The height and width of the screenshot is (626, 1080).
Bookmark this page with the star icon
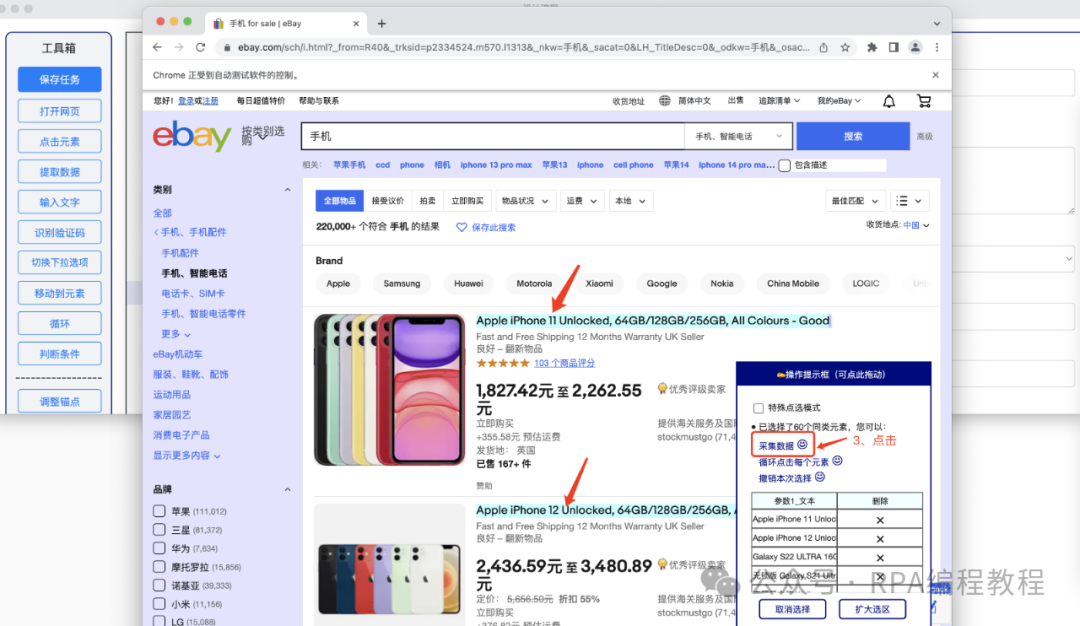tap(845, 48)
